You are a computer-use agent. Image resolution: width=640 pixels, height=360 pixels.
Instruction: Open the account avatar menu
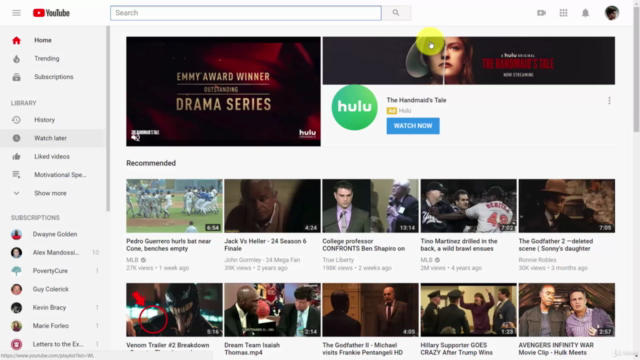point(612,13)
